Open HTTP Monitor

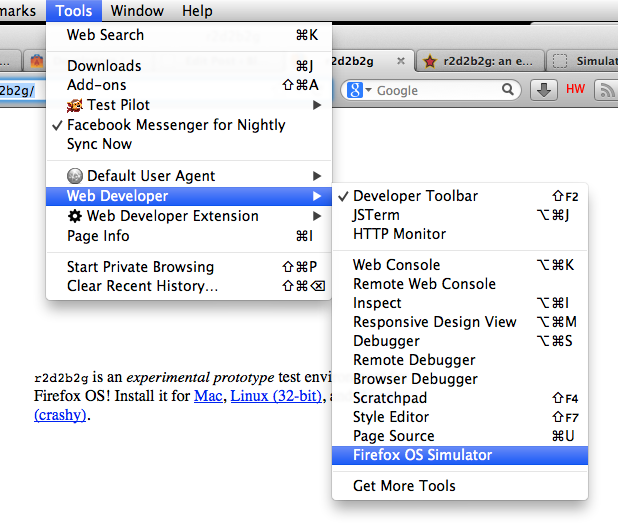tap(460, 234)
